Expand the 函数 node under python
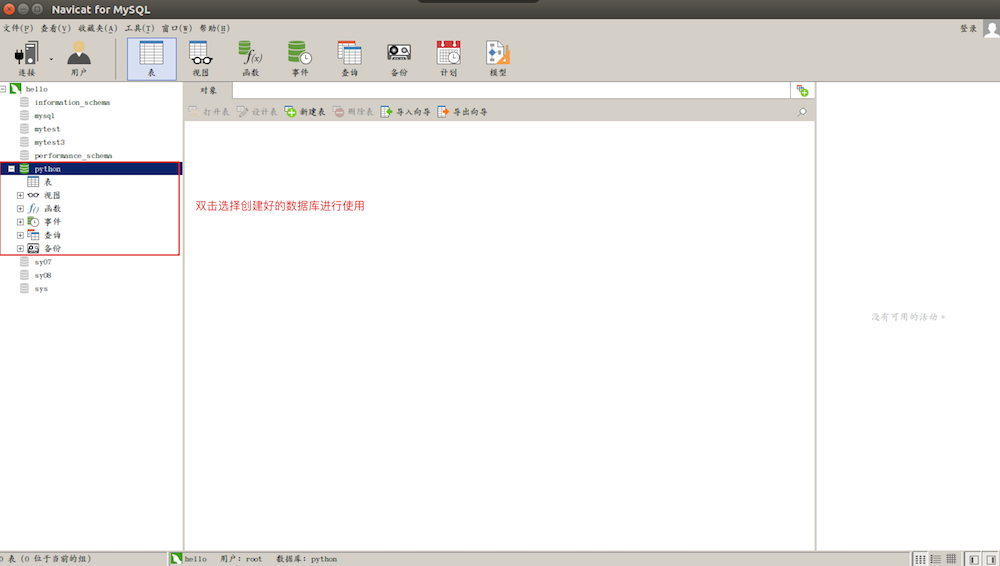The image size is (1000, 566). [20, 208]
